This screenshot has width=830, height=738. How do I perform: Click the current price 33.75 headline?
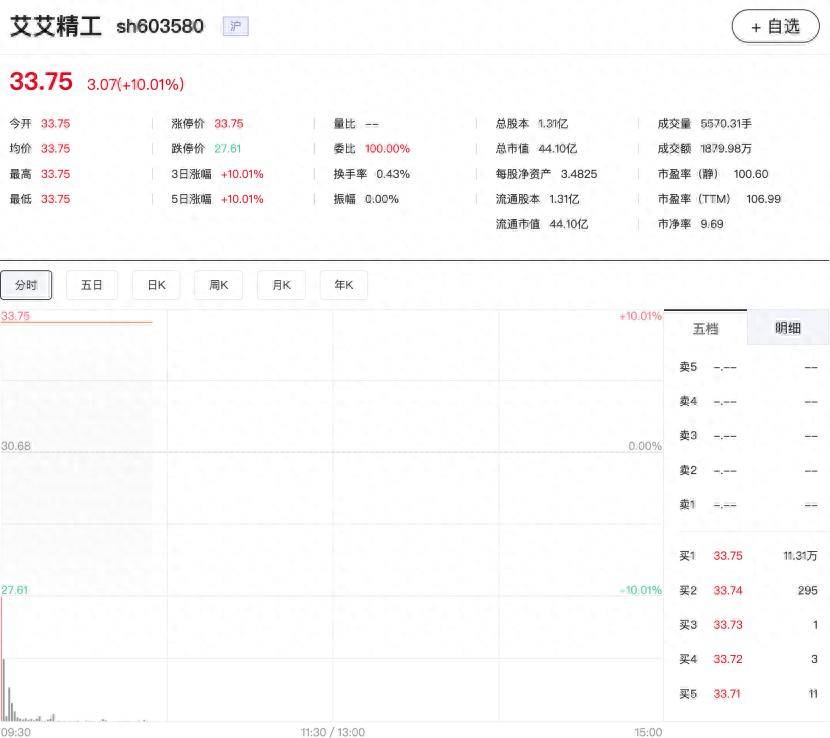[41, 82]
